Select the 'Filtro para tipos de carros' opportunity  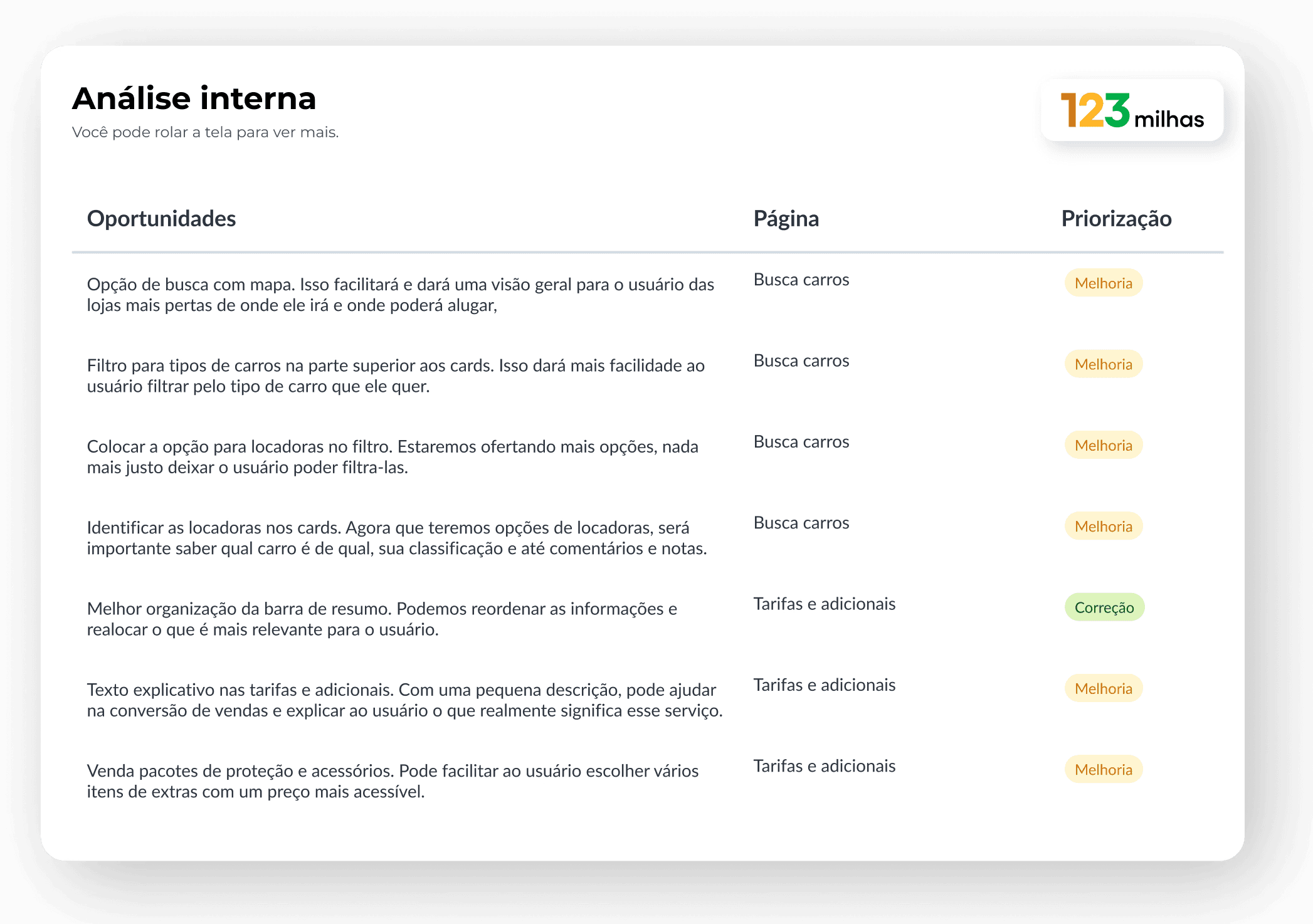tap(395, 375)
